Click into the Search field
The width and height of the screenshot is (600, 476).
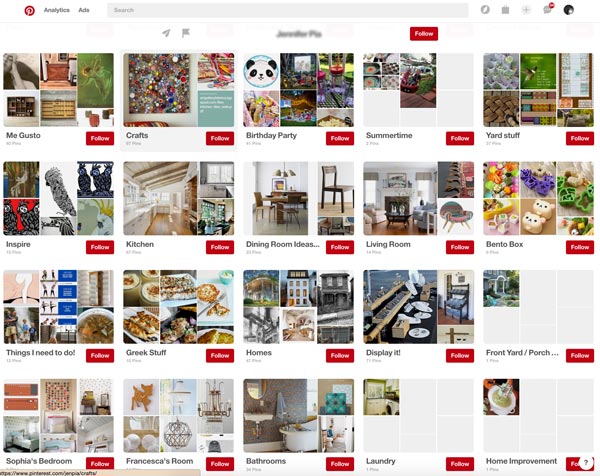pos(287,10)
